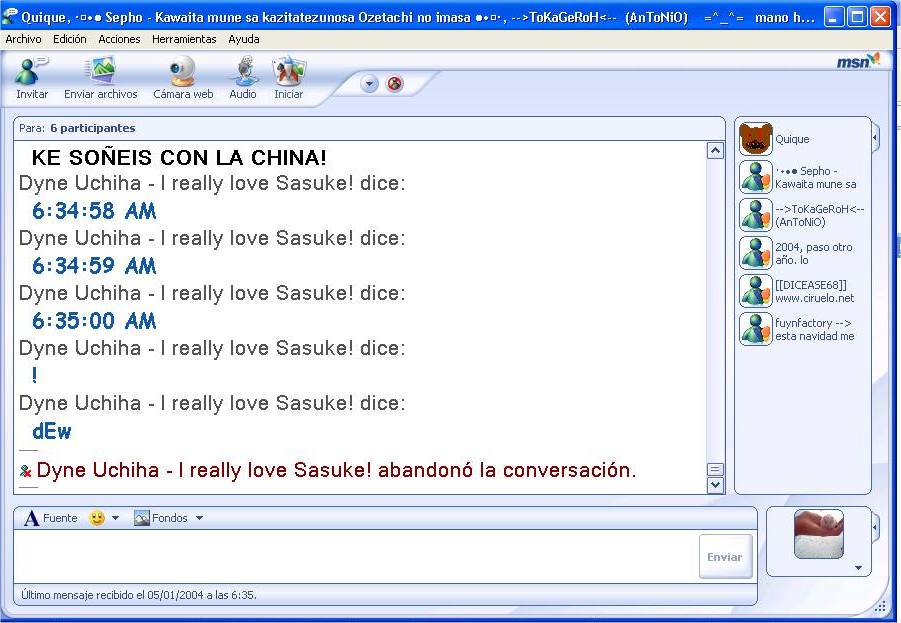Click the scrollbar thumb in chat history
Screen dimensions: 901x623
click(715, 470)
